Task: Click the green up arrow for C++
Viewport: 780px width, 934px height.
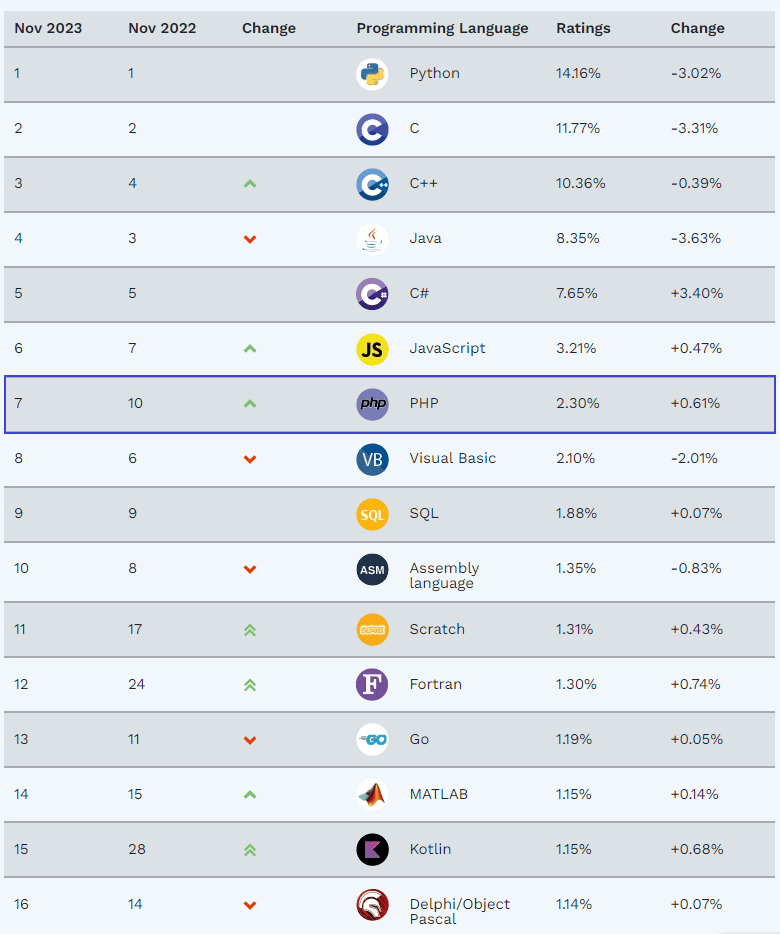Action: pos(250,184)
